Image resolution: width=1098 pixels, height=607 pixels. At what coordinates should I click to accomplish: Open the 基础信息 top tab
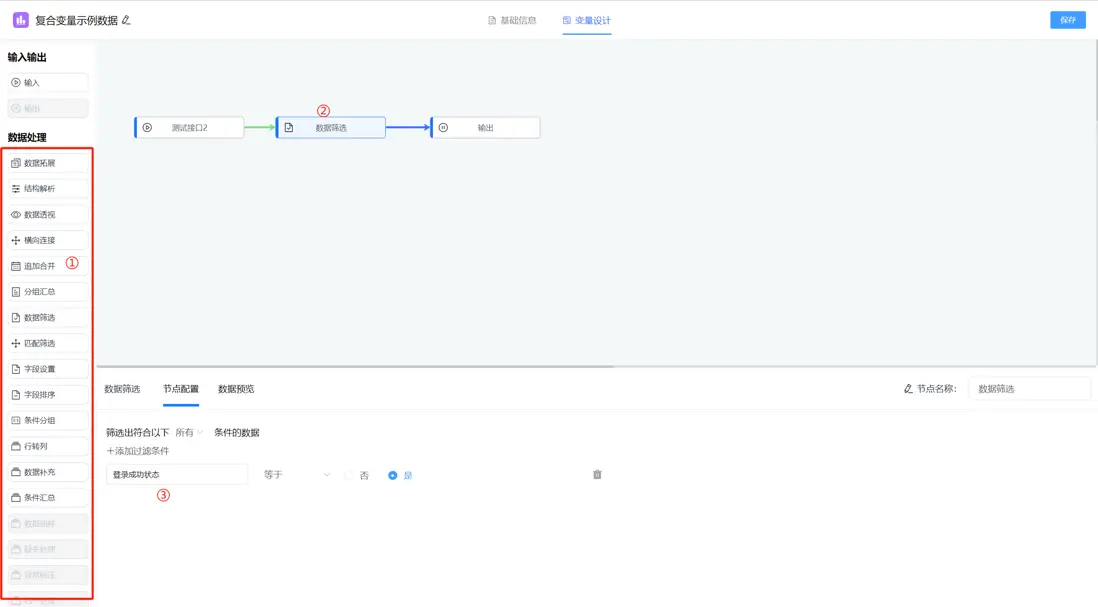[x=512, y=20]
